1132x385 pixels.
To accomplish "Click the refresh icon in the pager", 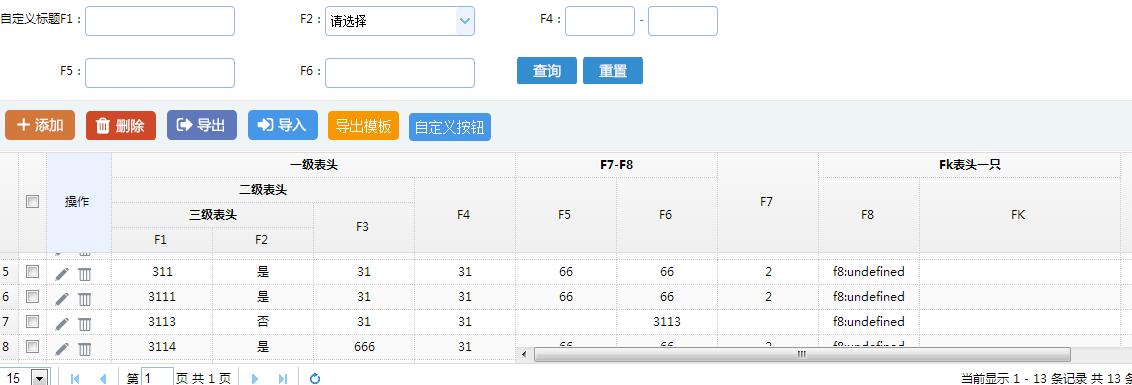I will pos(314,378).
